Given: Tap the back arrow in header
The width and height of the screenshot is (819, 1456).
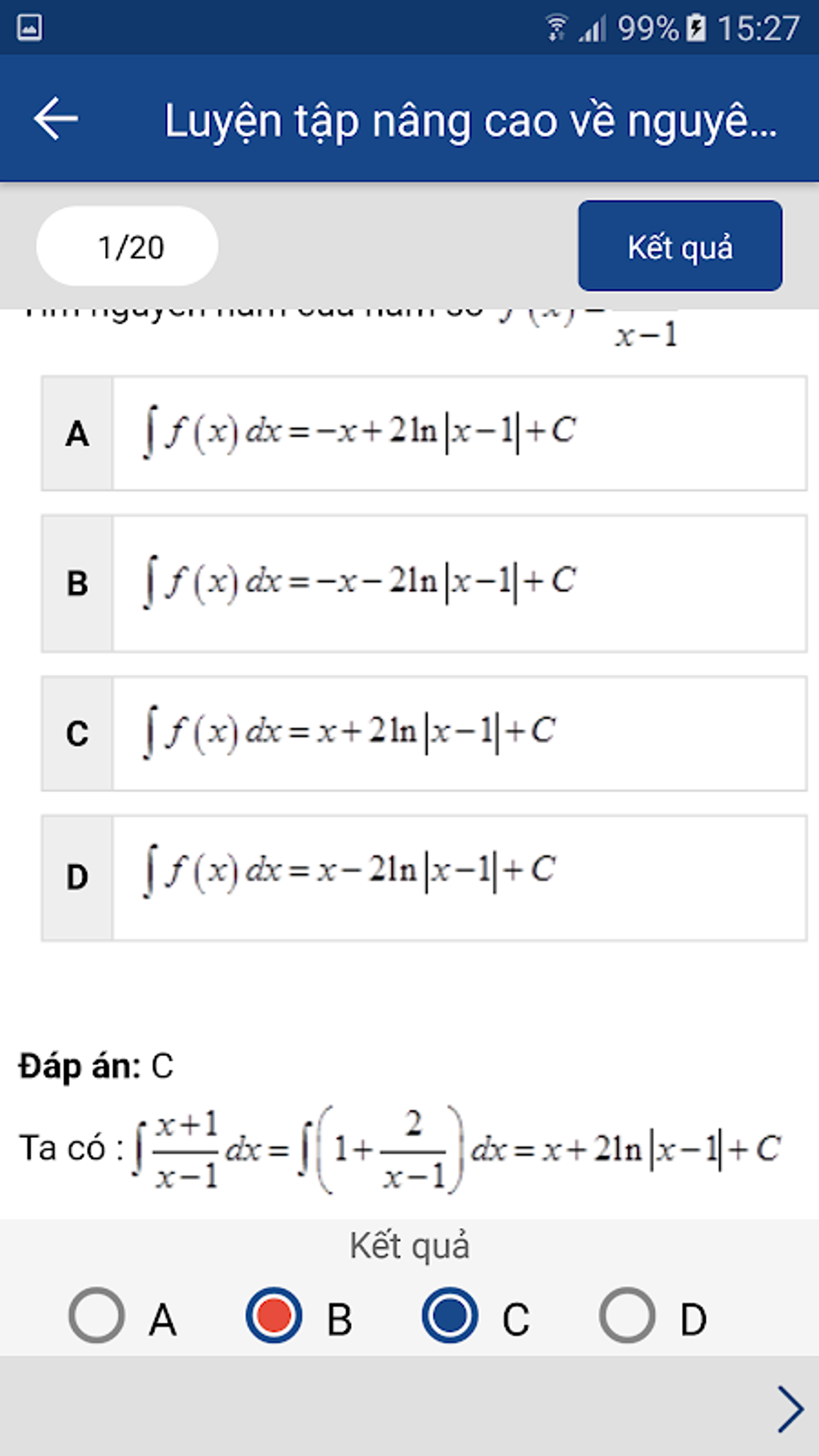Looking at the screenshot, I should click(x=56, y=119).
